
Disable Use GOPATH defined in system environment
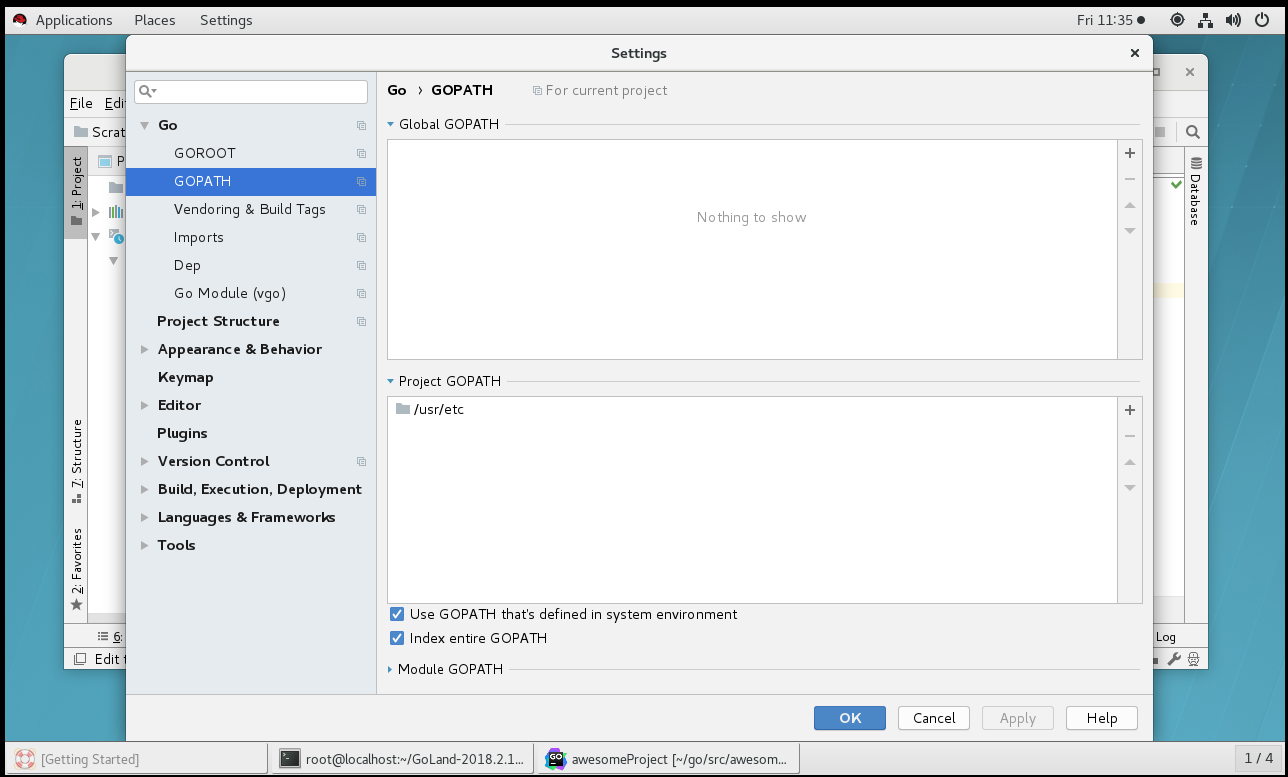[397, 614]
